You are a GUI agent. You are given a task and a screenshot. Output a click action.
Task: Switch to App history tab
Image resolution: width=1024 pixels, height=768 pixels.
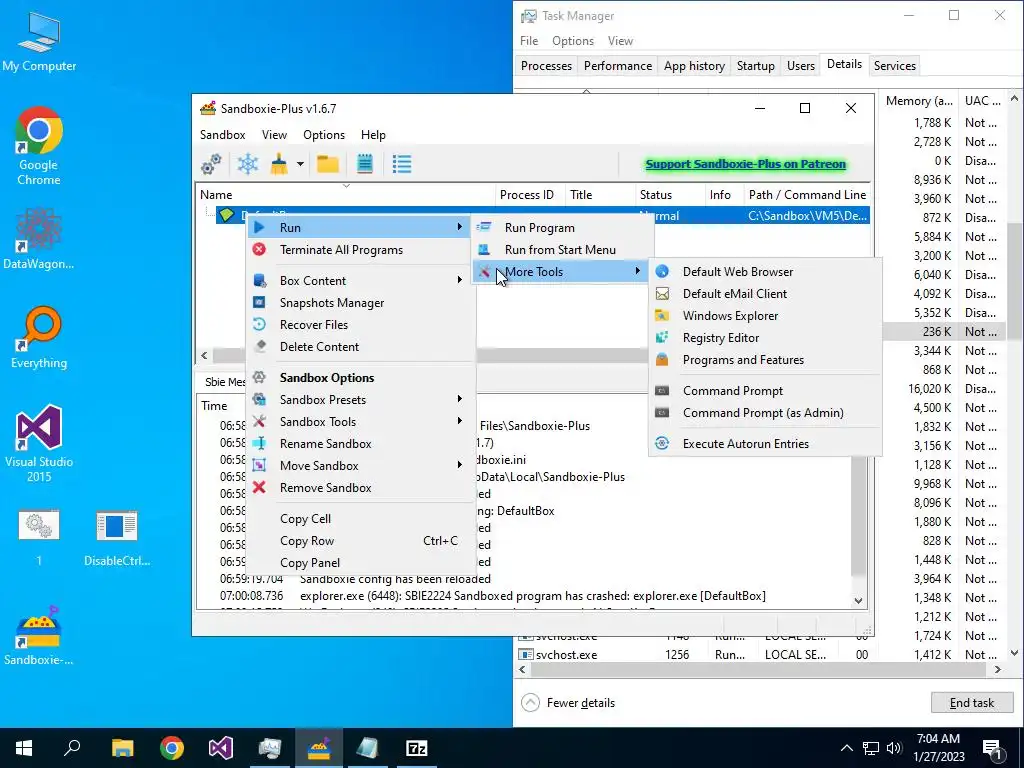click(x=694, y=65)
